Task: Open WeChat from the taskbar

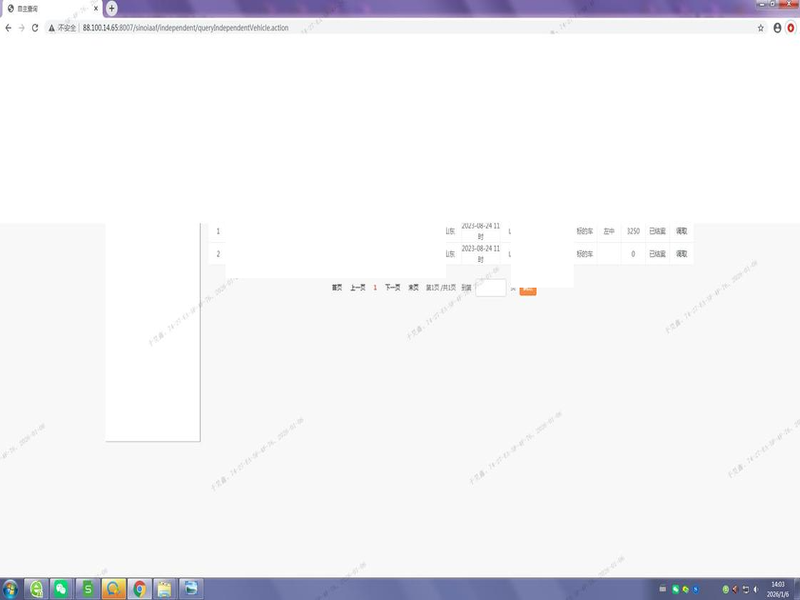Action: (62, 588)
